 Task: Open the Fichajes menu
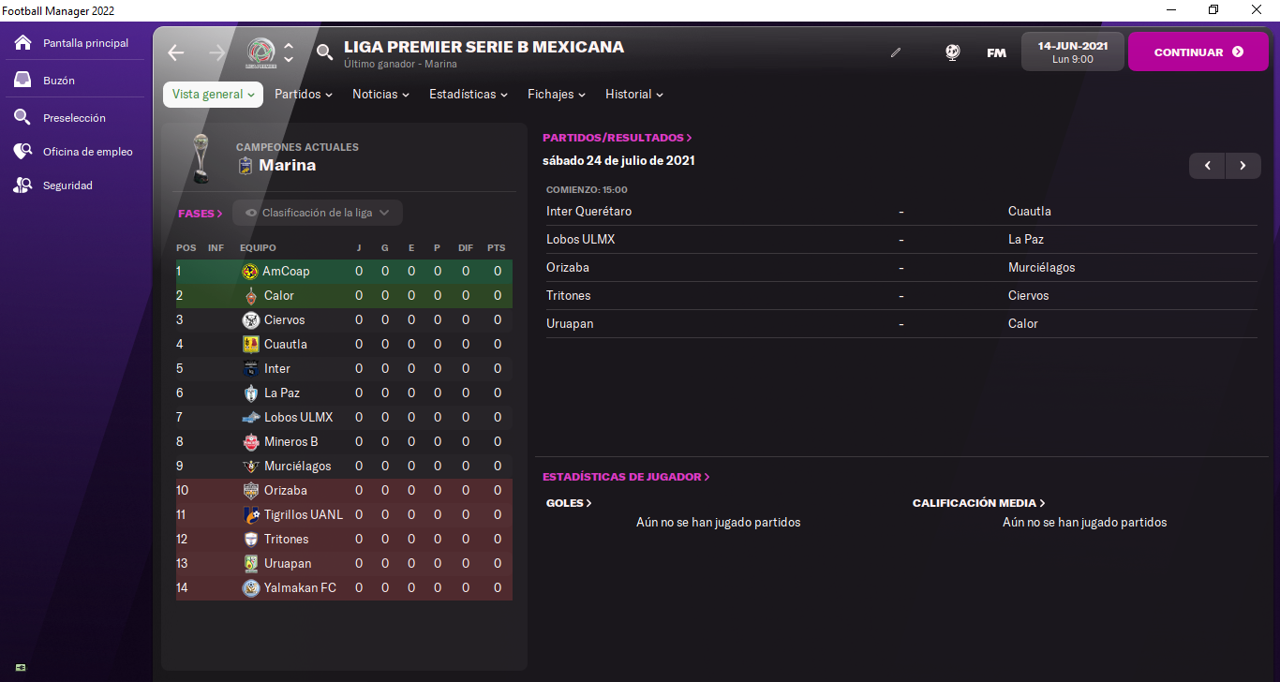coord(557,94)
